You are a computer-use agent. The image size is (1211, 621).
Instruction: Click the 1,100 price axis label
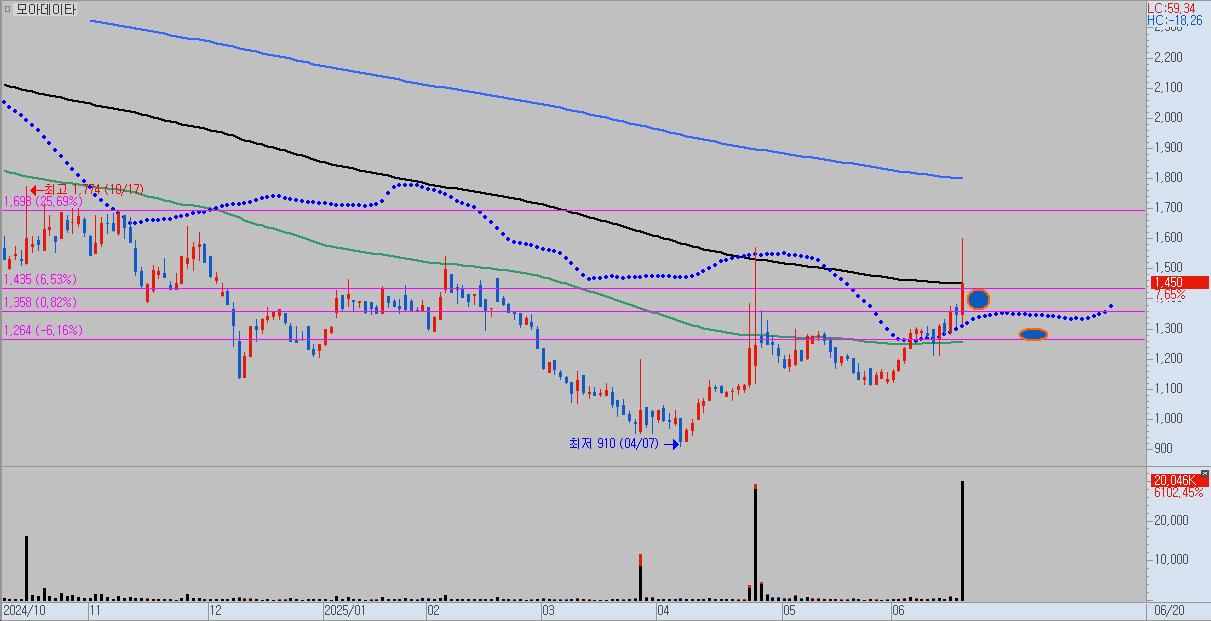coord(1167,388)
